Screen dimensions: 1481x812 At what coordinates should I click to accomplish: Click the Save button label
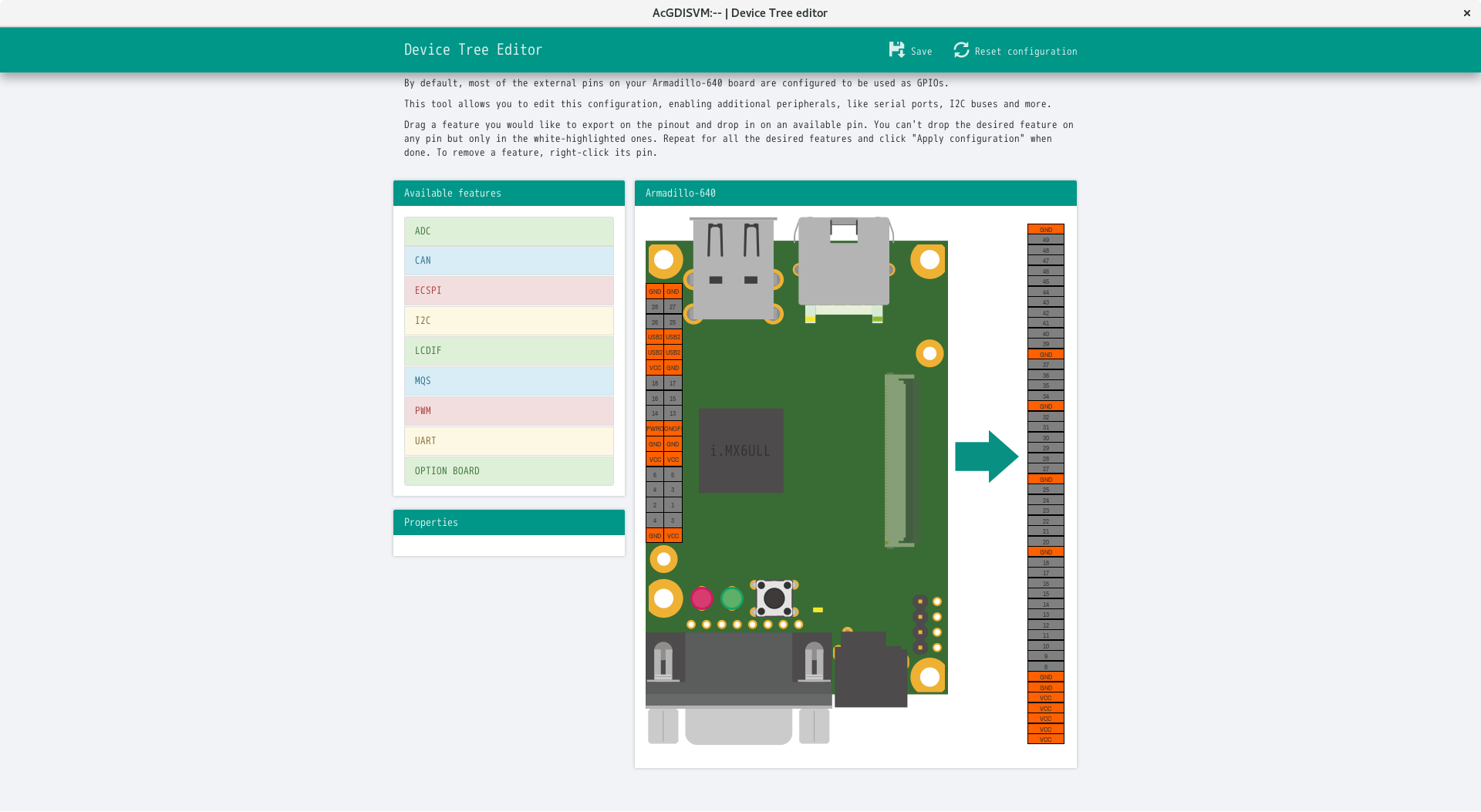[921, 52]
